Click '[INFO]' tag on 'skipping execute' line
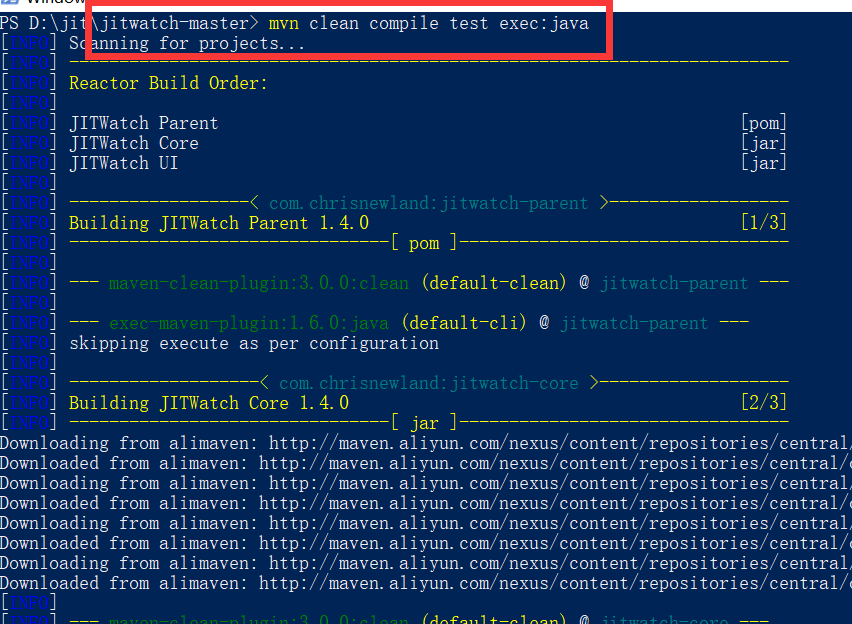Viewport: 852px width, 624px height. [29, 344]
